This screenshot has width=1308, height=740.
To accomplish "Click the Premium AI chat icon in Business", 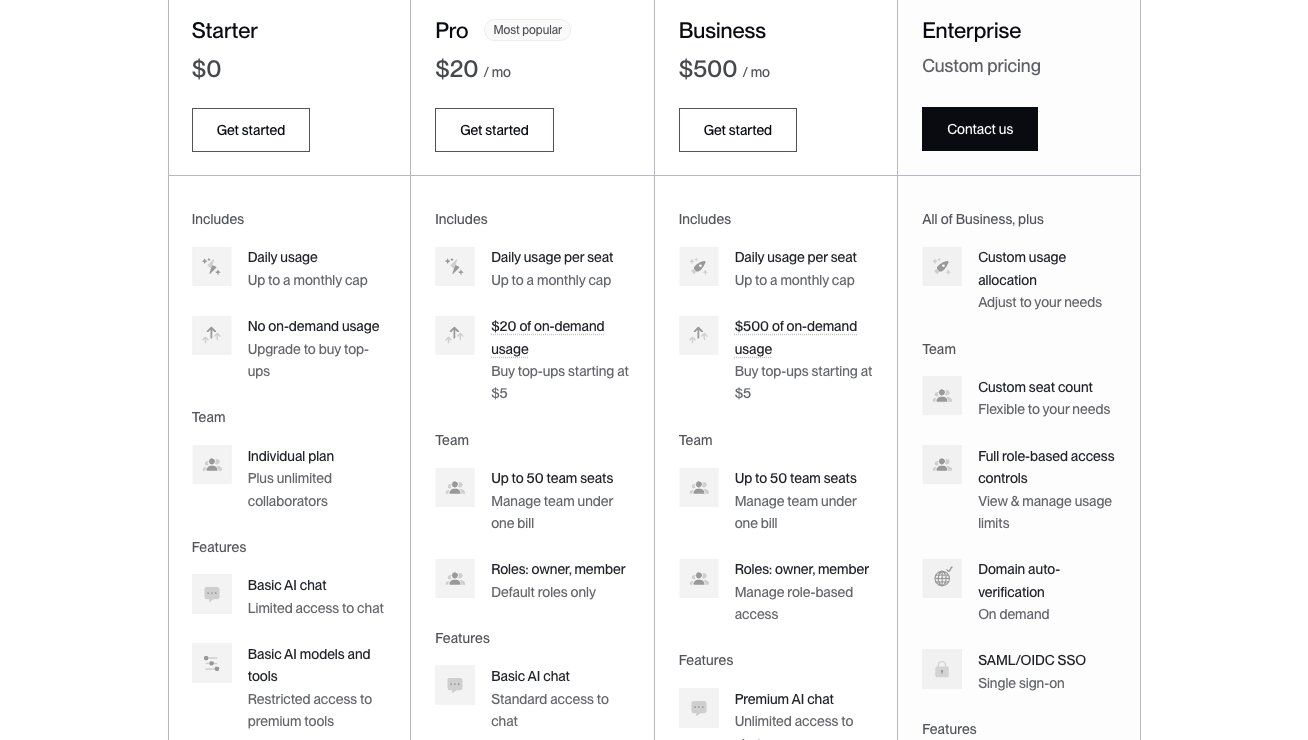I will (699, 708).
